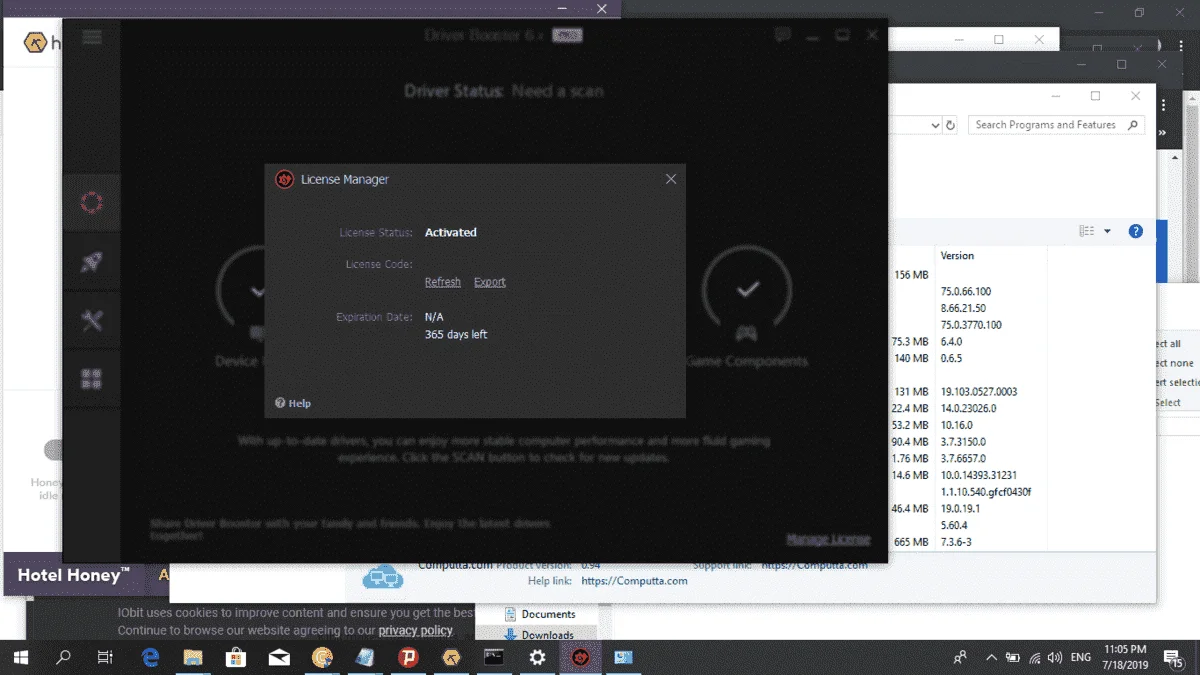Image resolution: width=1200 pixels, height=675 pixels.
Task: Switch to Driver Booster taskbar icon
Action: [580, 658]
